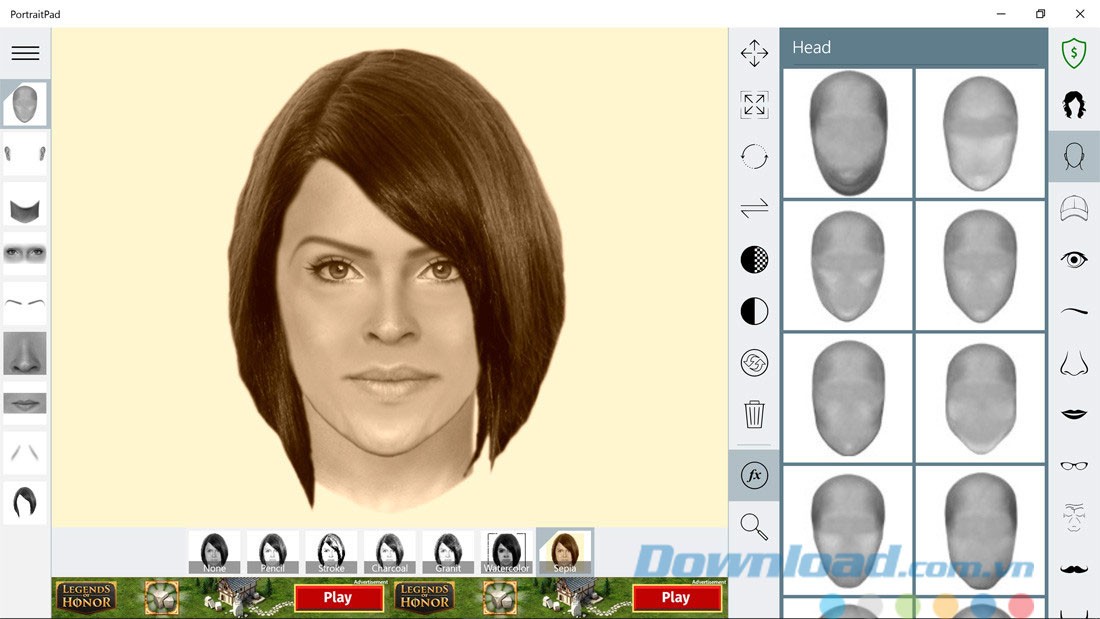The width and height of the screenshot is (1100, 619).
Task: Apply the Pencil effect
Action: pyautogui.click(x=273, y=552)
